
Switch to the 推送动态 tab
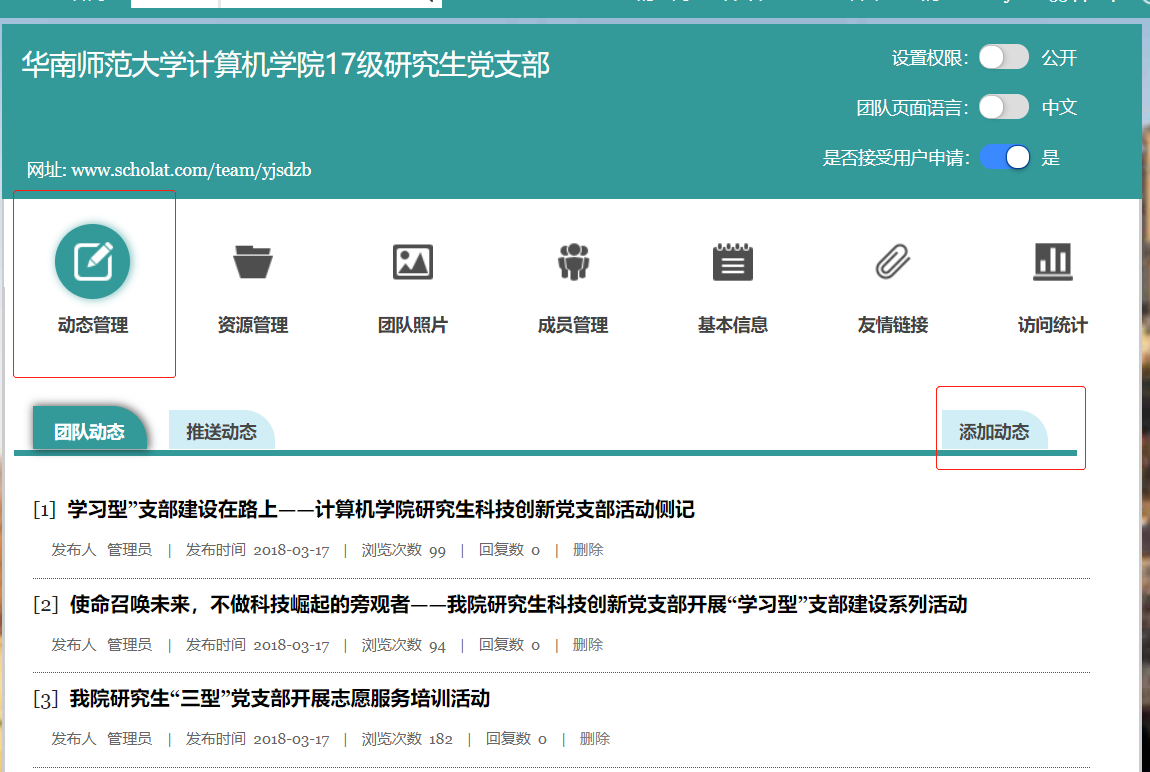(221, 432)
